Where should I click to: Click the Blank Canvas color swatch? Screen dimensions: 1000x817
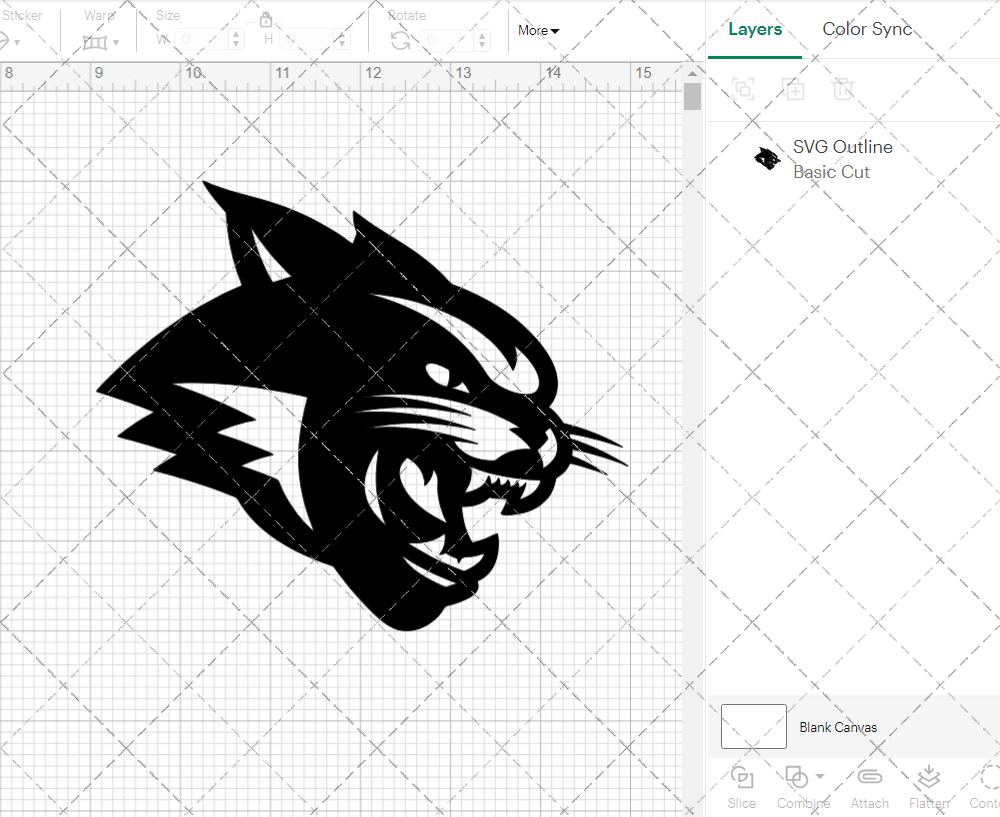753,727
